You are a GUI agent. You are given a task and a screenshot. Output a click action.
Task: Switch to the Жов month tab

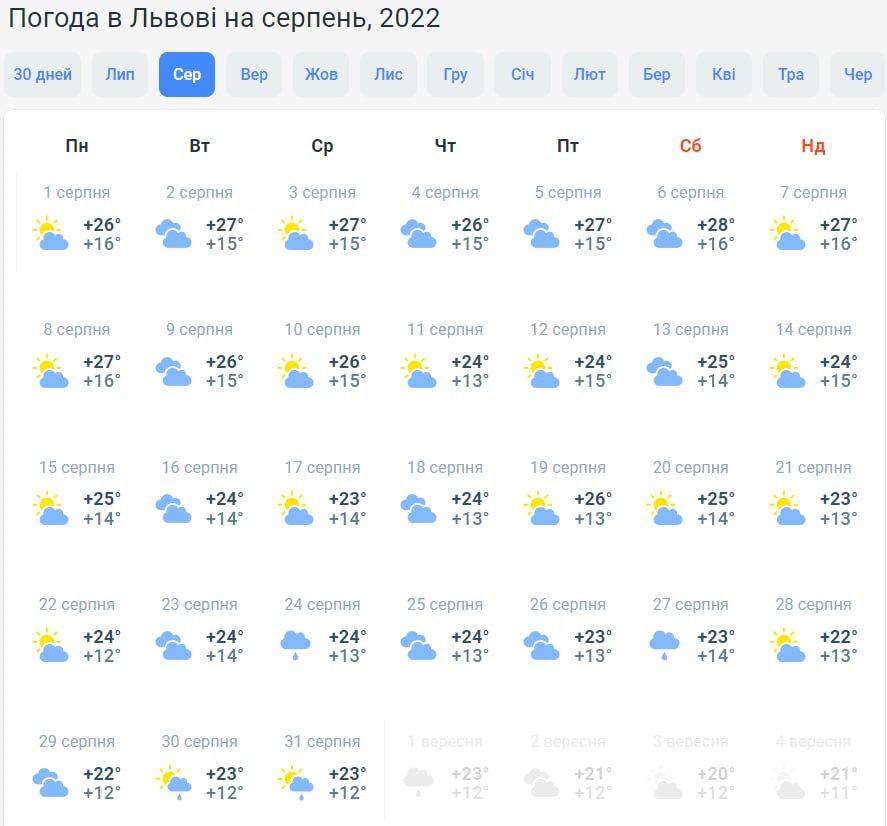tap(321, 75)
